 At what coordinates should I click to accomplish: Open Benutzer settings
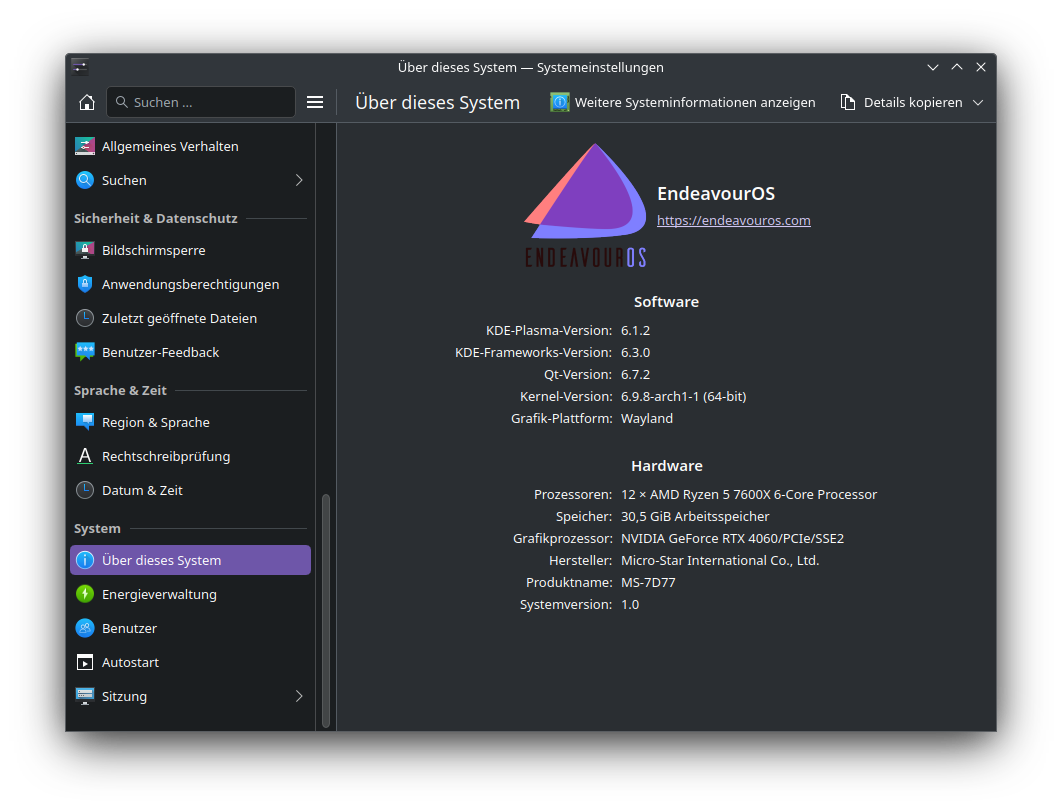click(190, 628)
